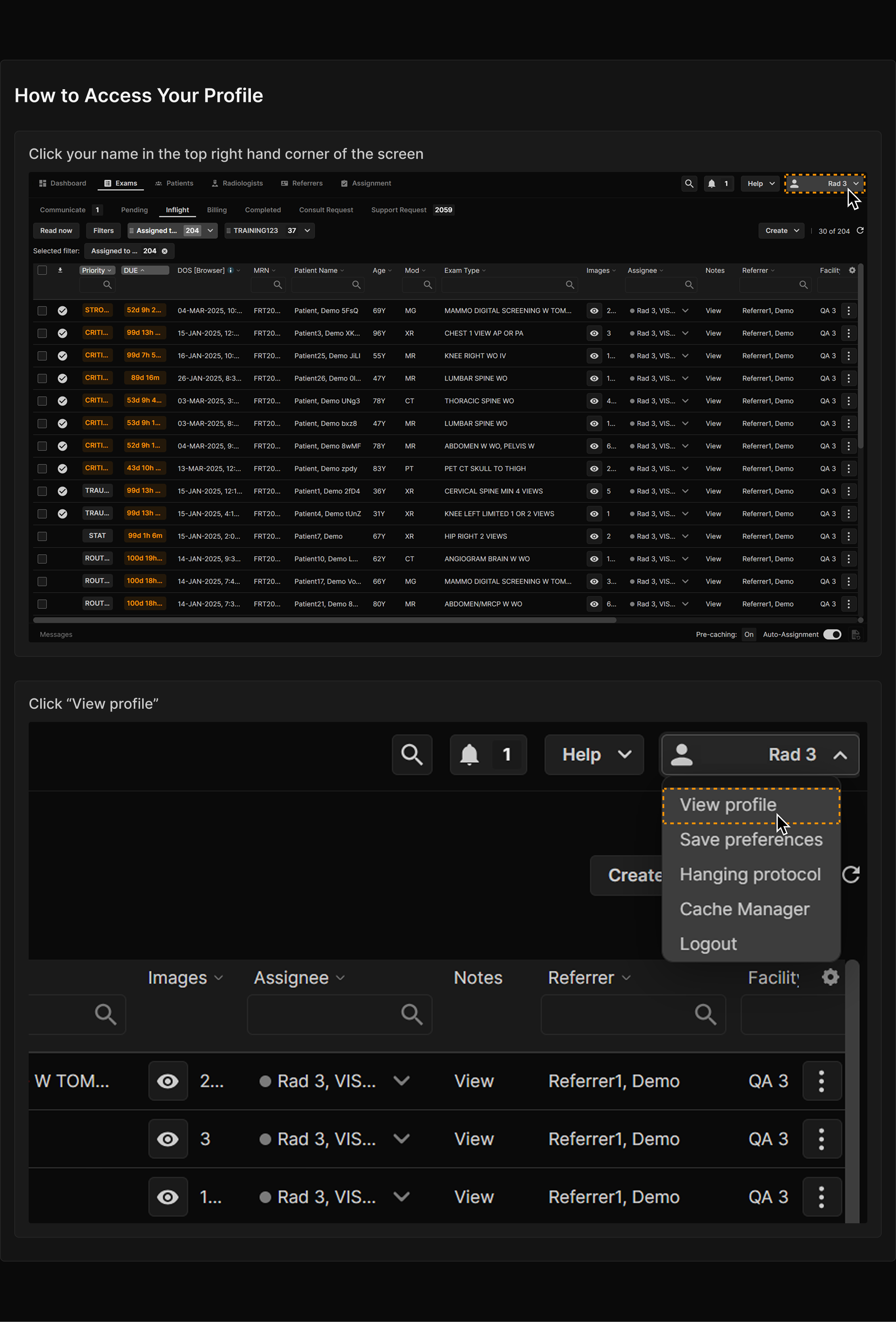Select Save preferences in the user menu
The image size is (896, 1322).
coord(751,840)
